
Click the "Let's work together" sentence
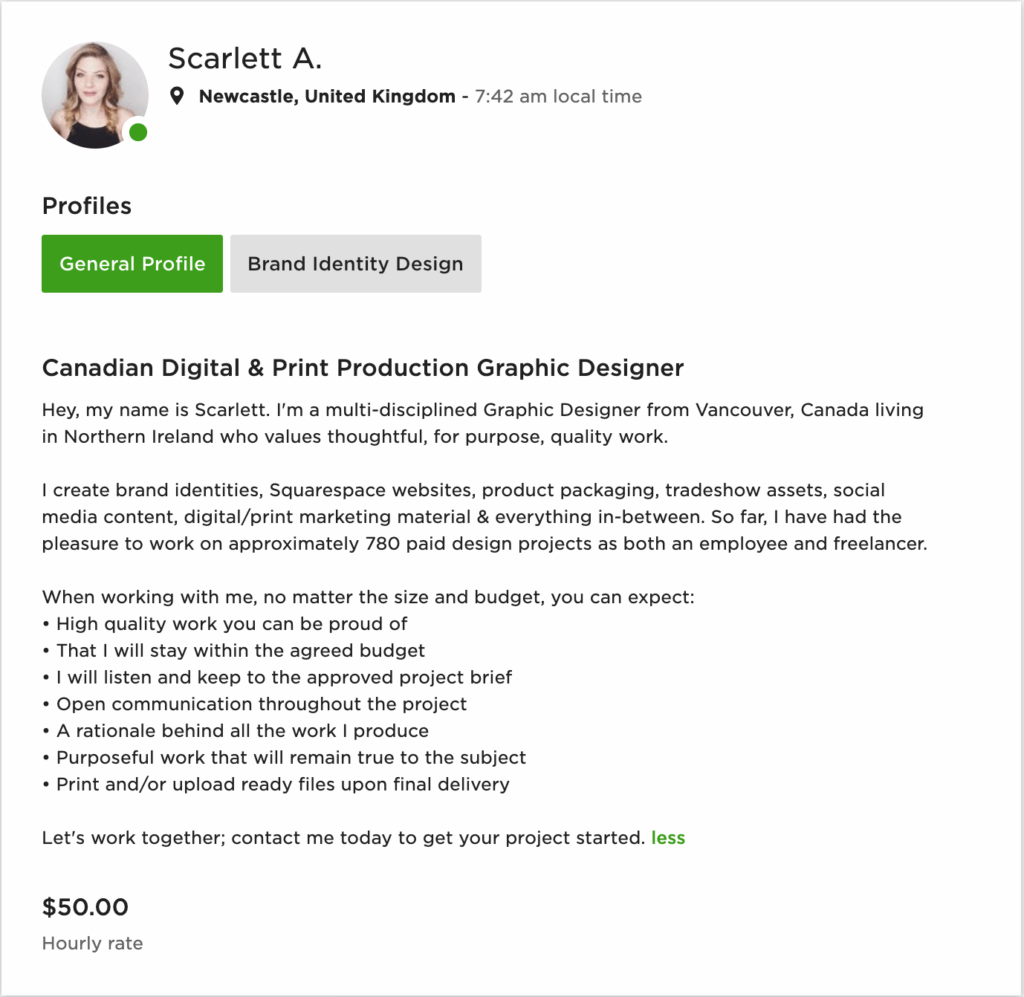point(342,838)
